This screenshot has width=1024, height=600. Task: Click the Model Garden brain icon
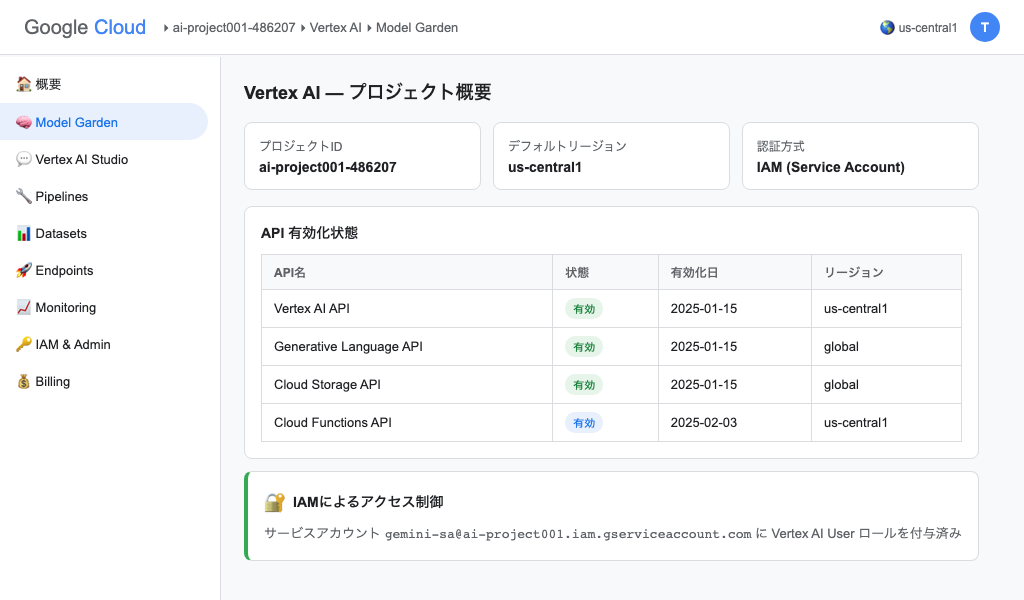pos(24,121)
